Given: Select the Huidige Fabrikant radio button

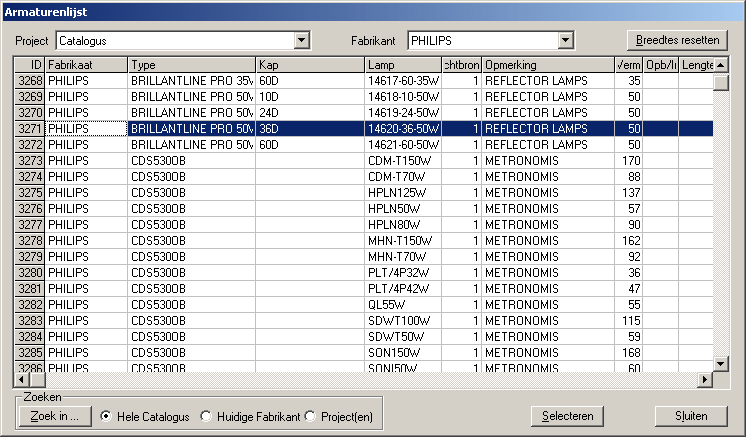Looking at the screenshot, I should (206, 417).
